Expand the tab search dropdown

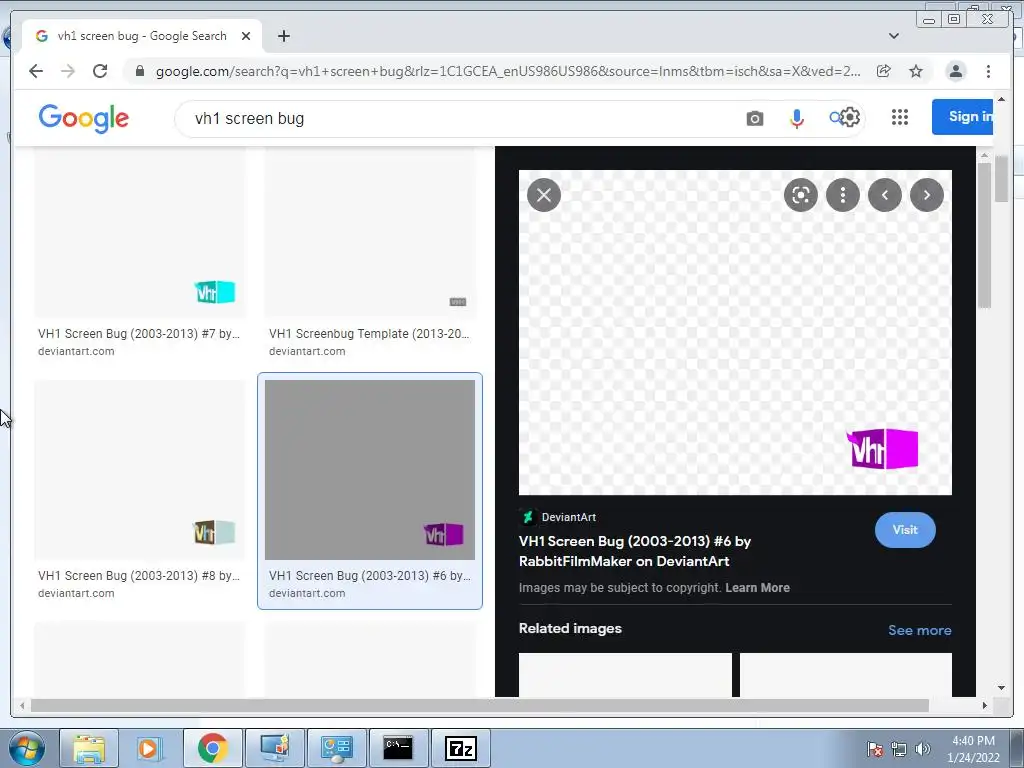coord(893,36)
